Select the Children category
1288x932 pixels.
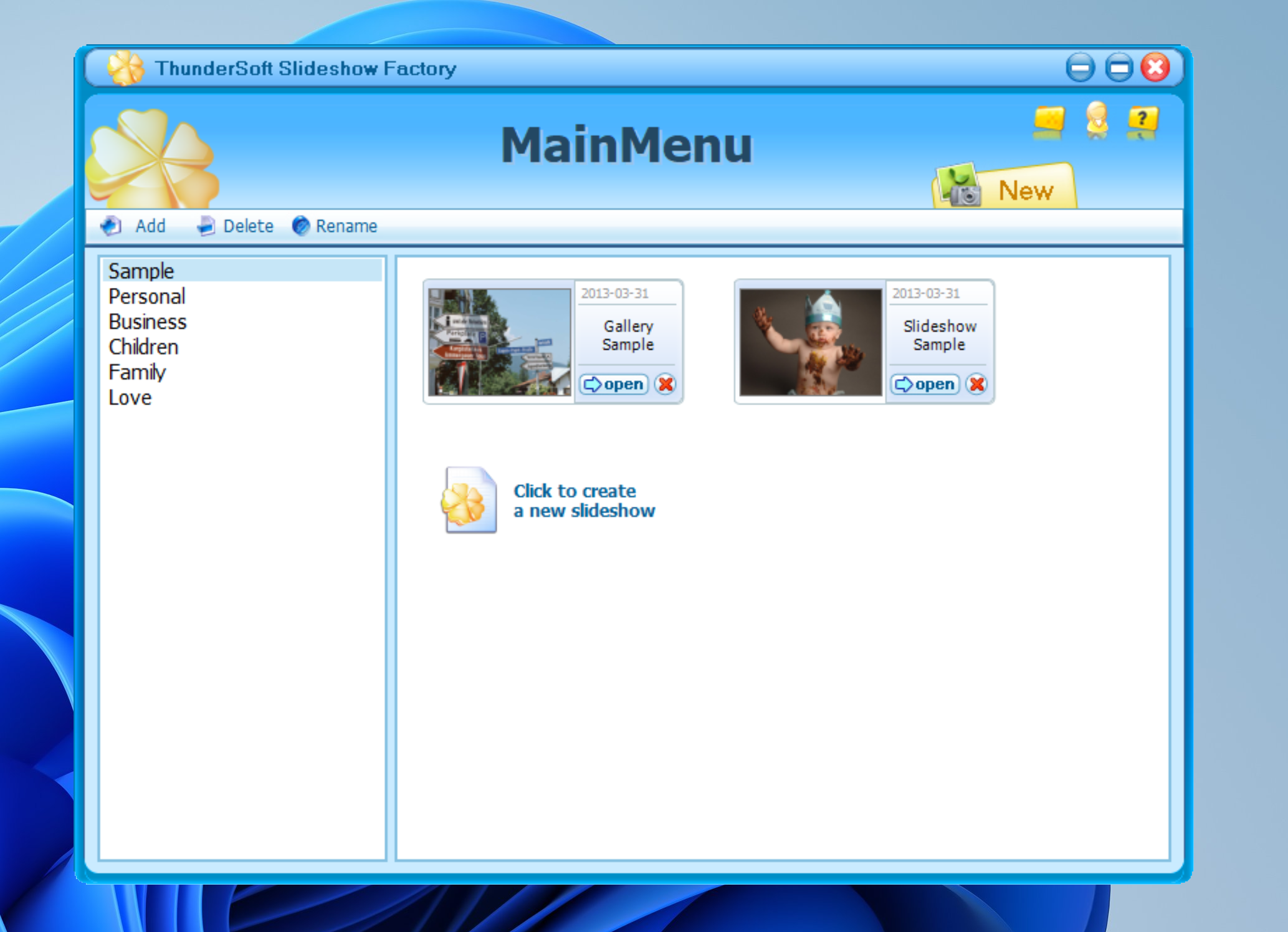tap(242, 347)
